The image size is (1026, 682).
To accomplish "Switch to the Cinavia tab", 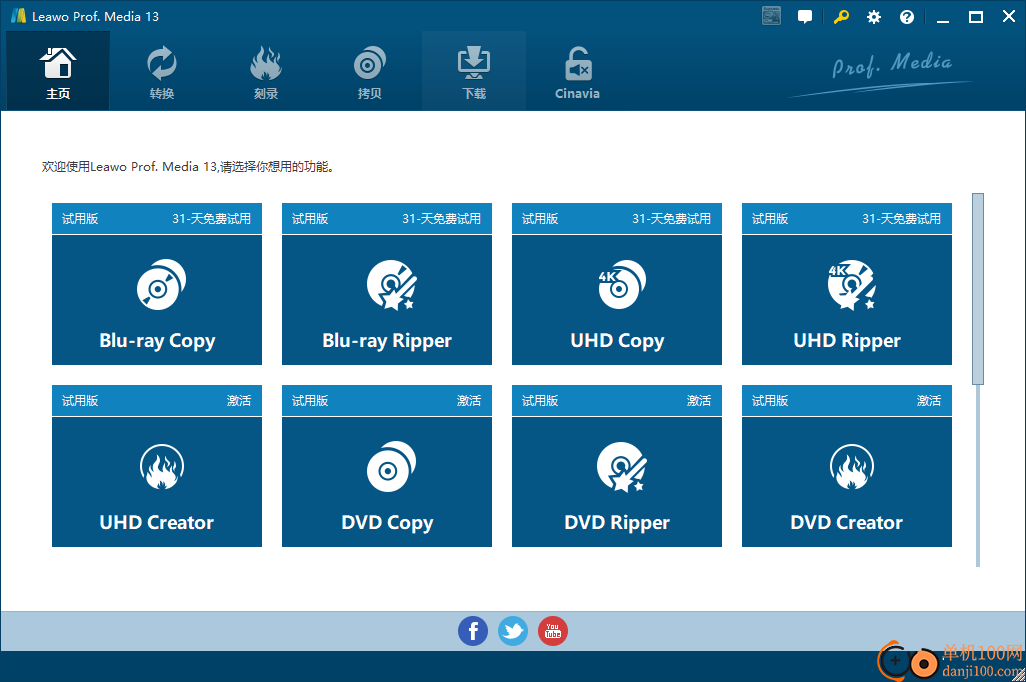I will 577,71.
